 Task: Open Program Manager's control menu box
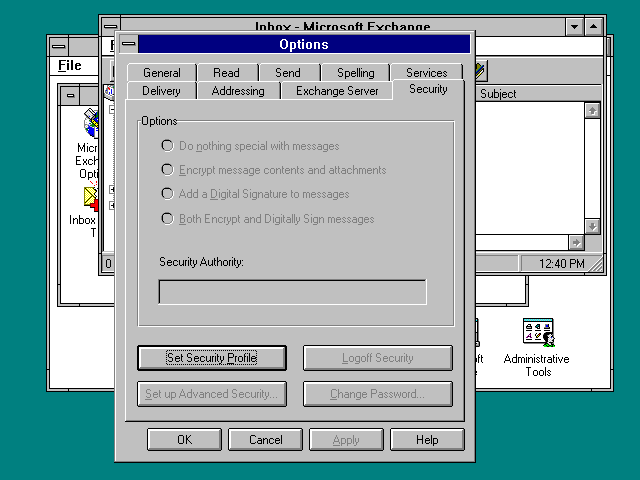click(59, 46)
